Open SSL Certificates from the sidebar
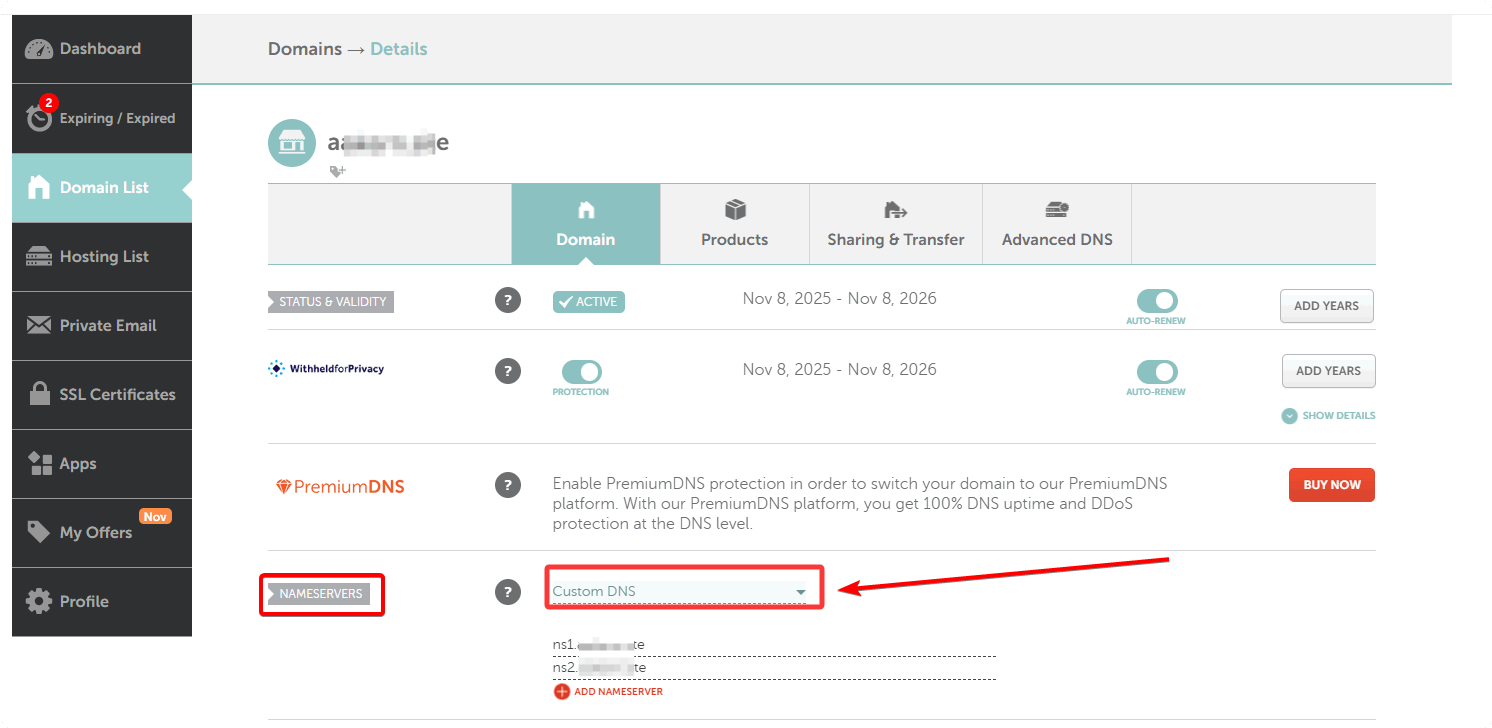The image size is (1492, 728). tap(102, 394)
